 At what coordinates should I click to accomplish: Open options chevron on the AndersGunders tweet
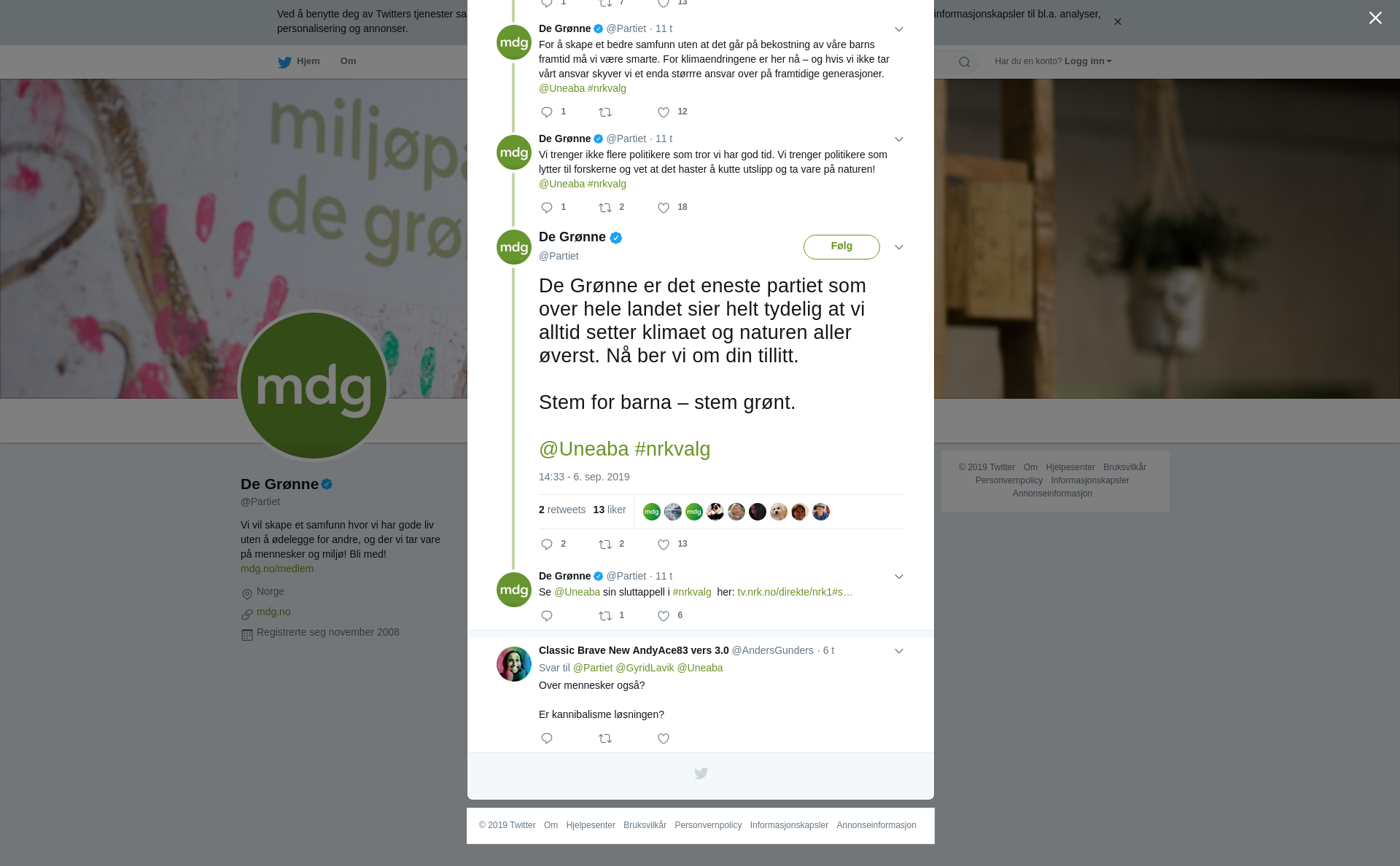pyautogui.click(x=899, y=651)
